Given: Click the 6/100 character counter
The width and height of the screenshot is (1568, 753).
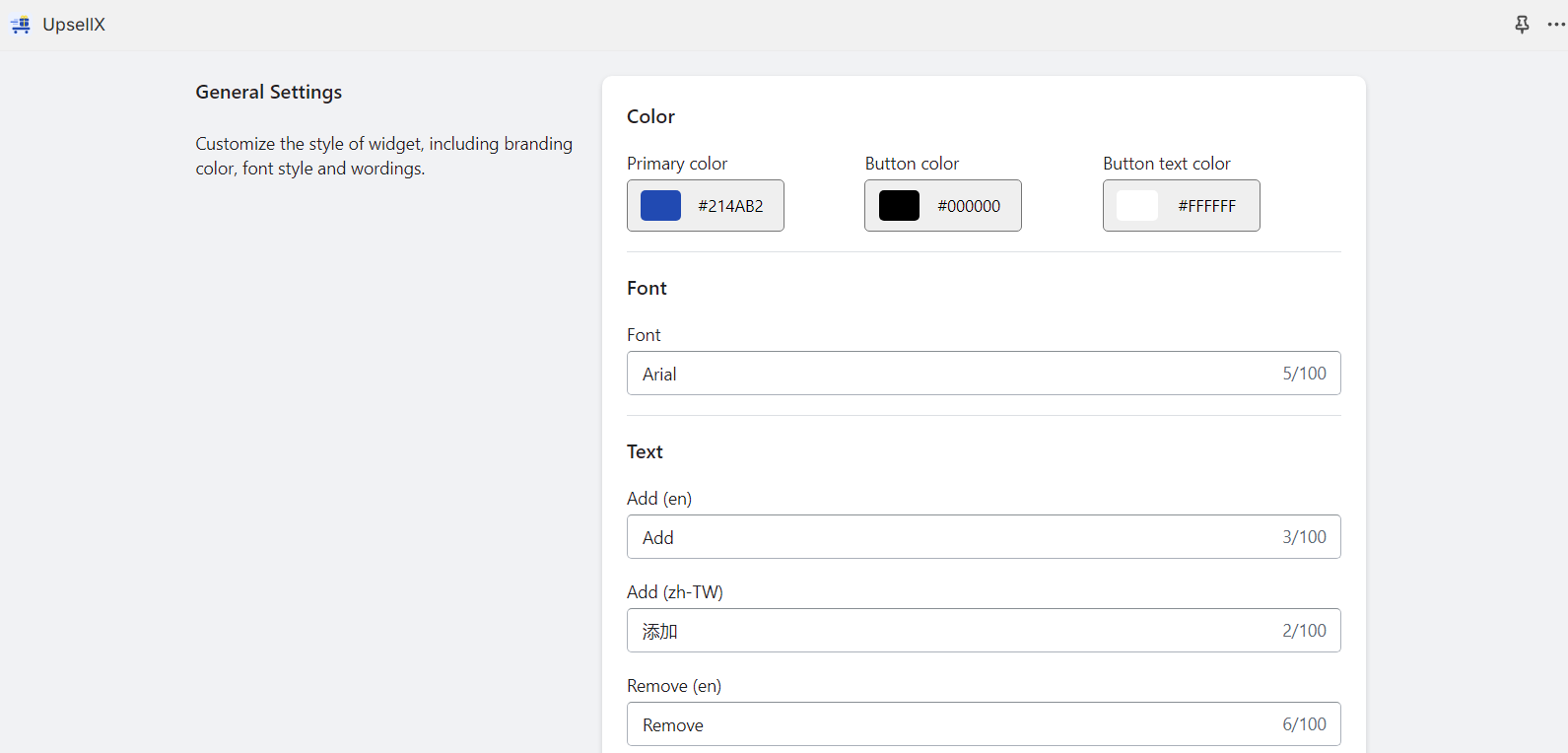Looking at the screenshot, I should point(1305,724).
